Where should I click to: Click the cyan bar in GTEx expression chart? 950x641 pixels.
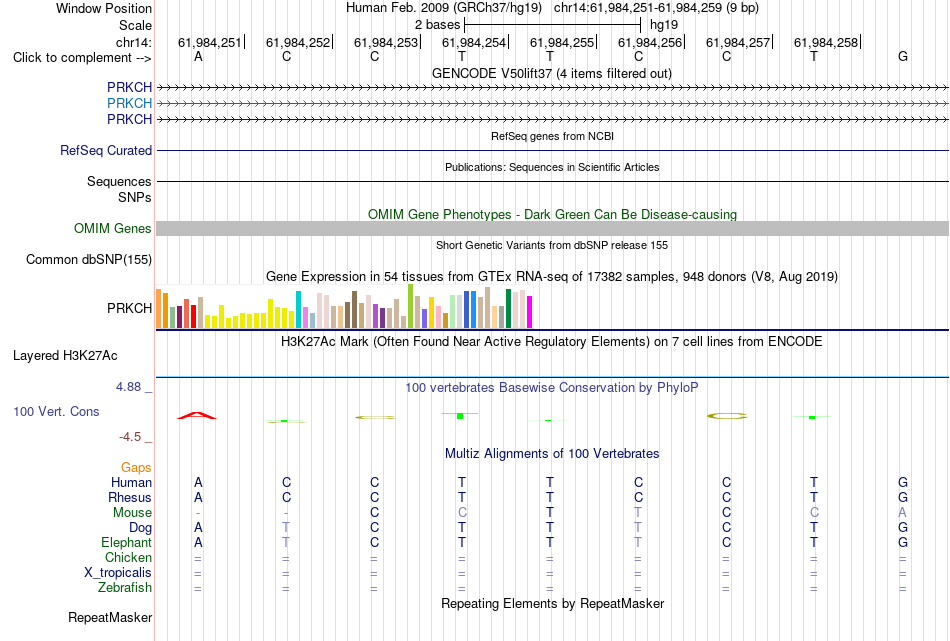(298, 310)
